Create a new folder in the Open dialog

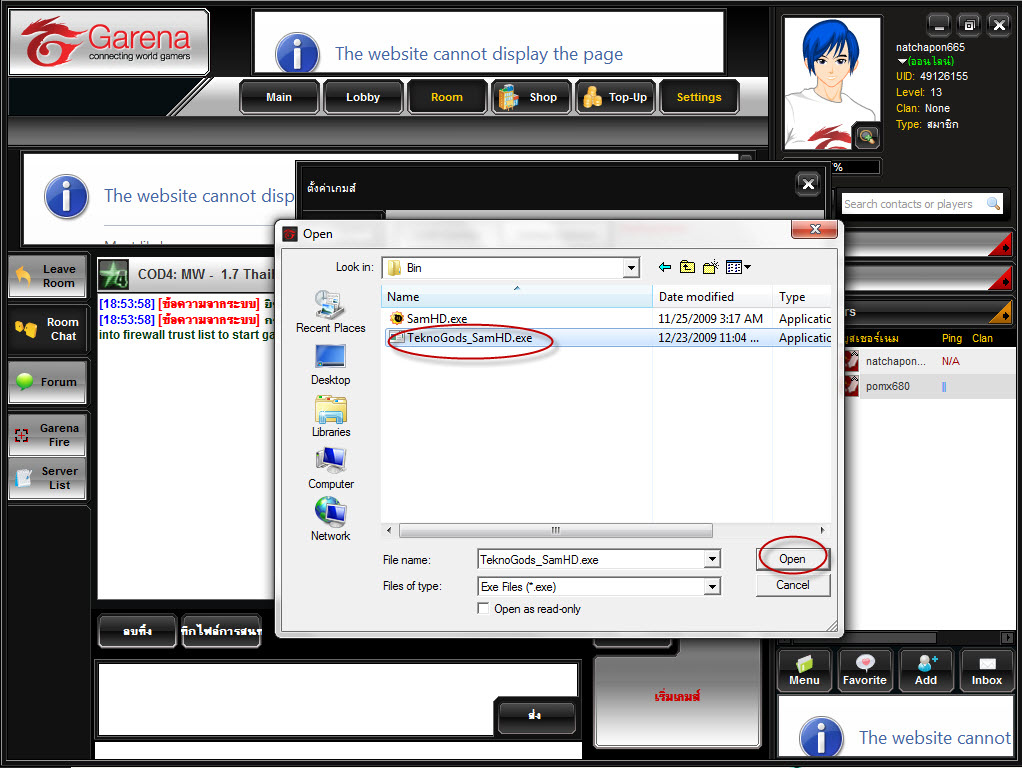(x=710, y=267)
